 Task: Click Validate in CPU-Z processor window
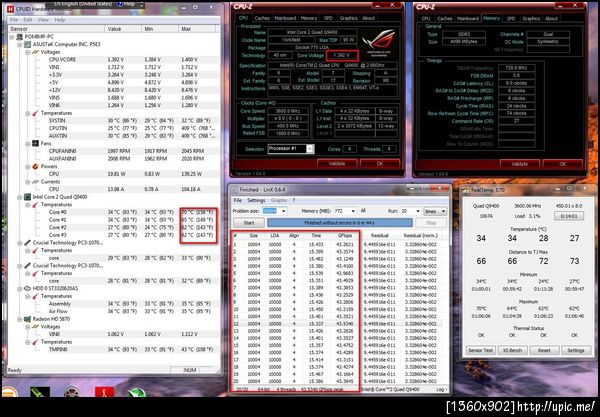(337, 163)
